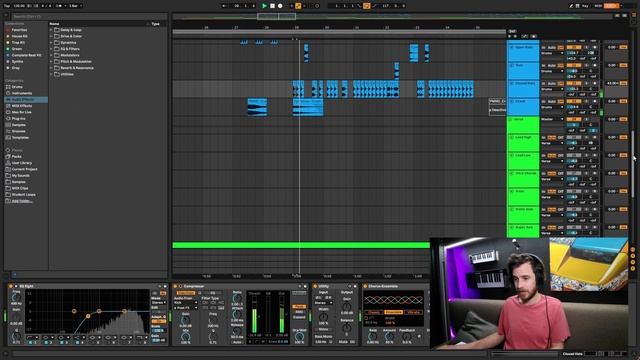The image size is (640, 360).
Task: Click the Add Folder link
Action: click(22, 201)
